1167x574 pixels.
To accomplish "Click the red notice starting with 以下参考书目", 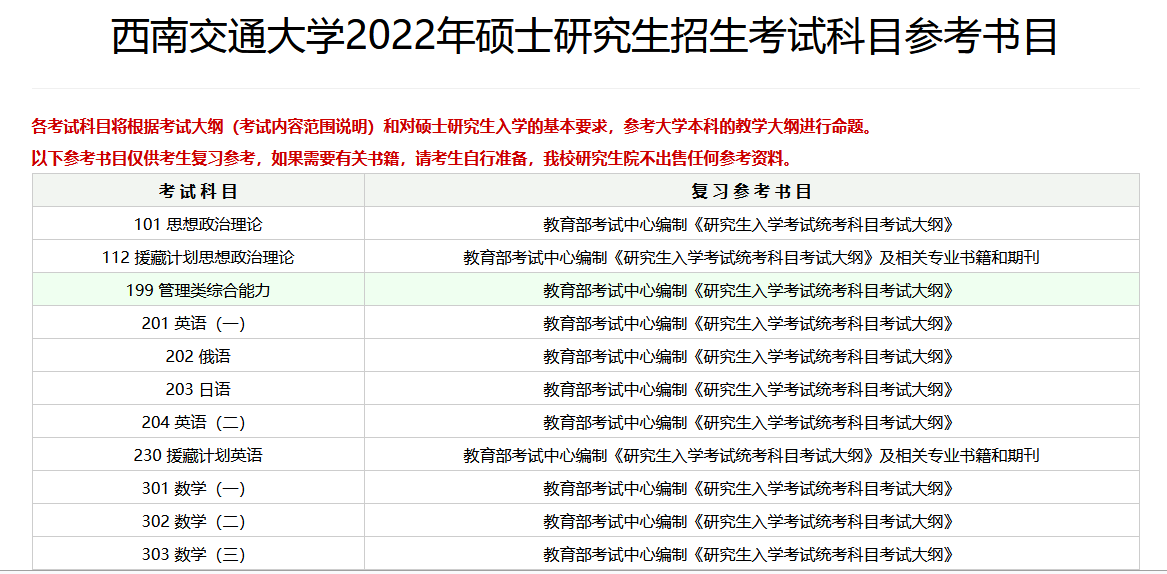I will (x=411, y=158).
